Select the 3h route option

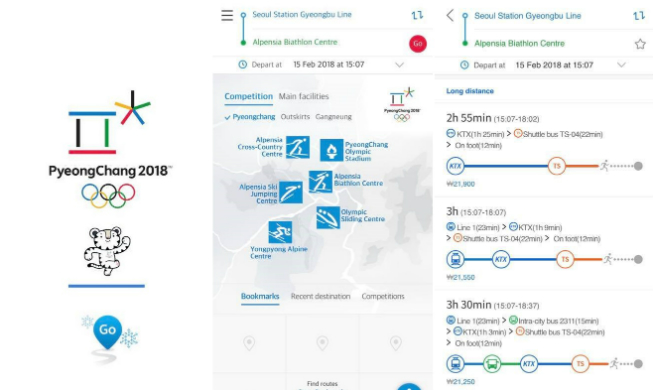click(544, 244)
